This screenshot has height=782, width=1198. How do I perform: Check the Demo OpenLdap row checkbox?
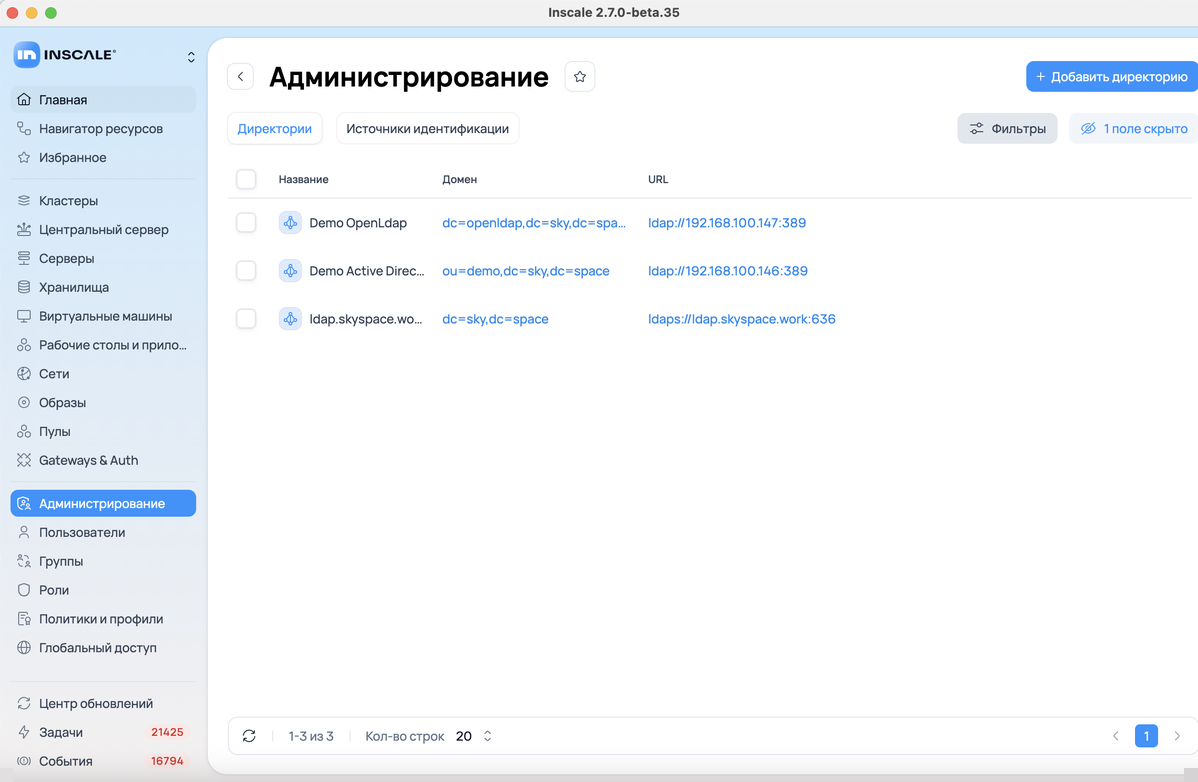246,223
